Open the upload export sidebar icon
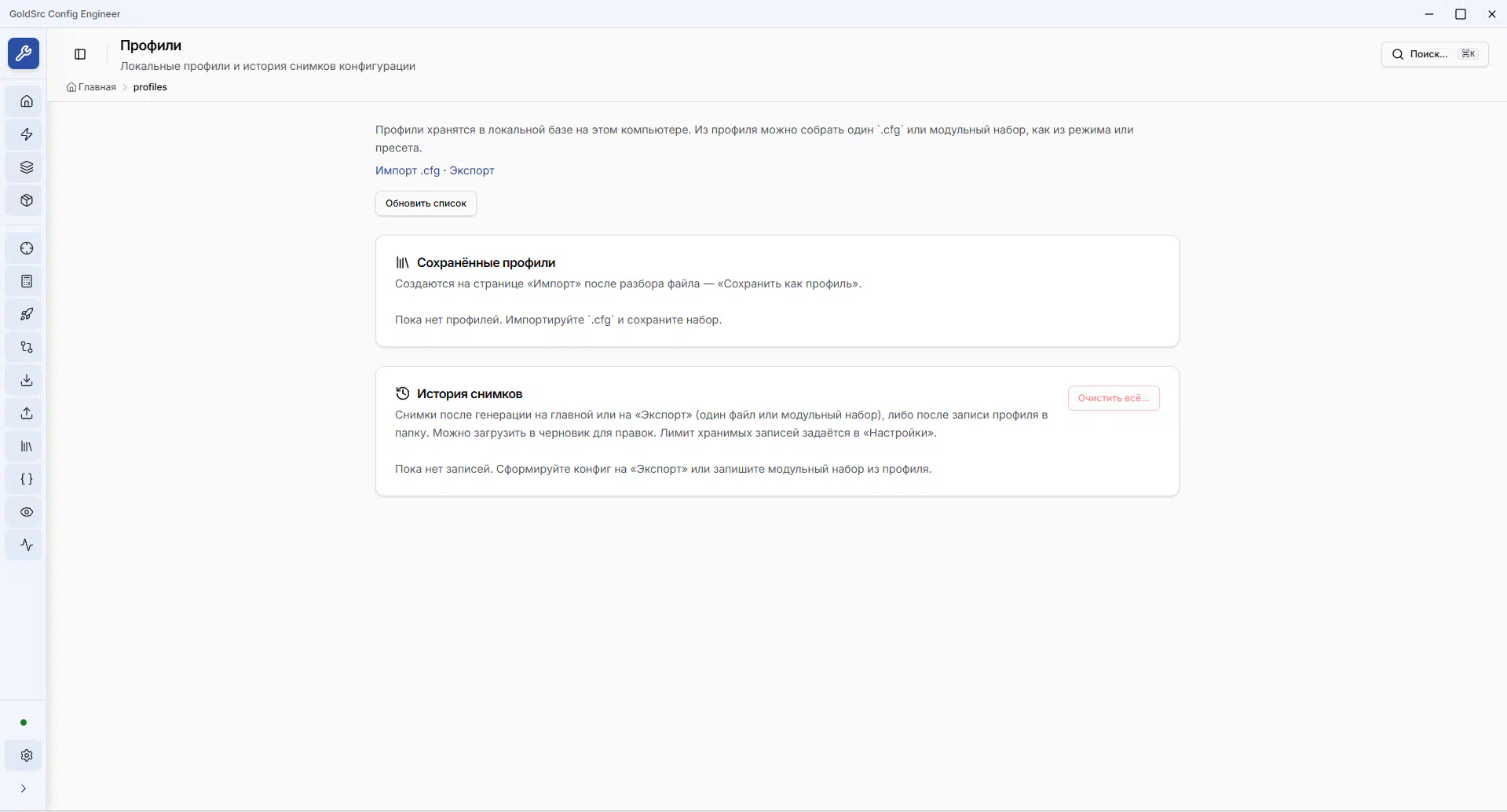This screenshot has width=1507, height=812. pyautogui.click(x=27, y=414)
